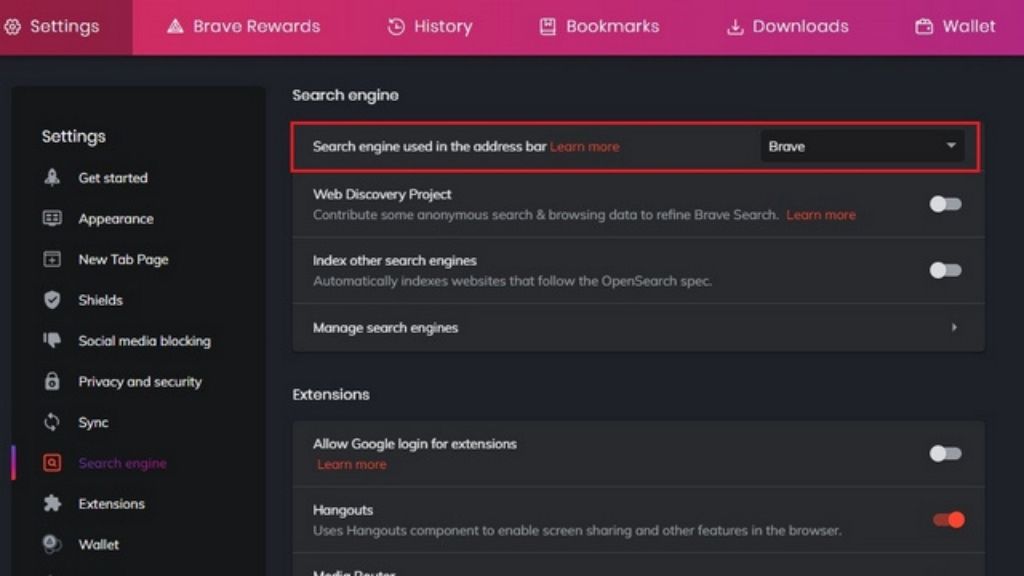Image resolution: width=1024 pixels, height=576 pixels.
Task: Click the Appearance sidebar icon
Action: 52,219
